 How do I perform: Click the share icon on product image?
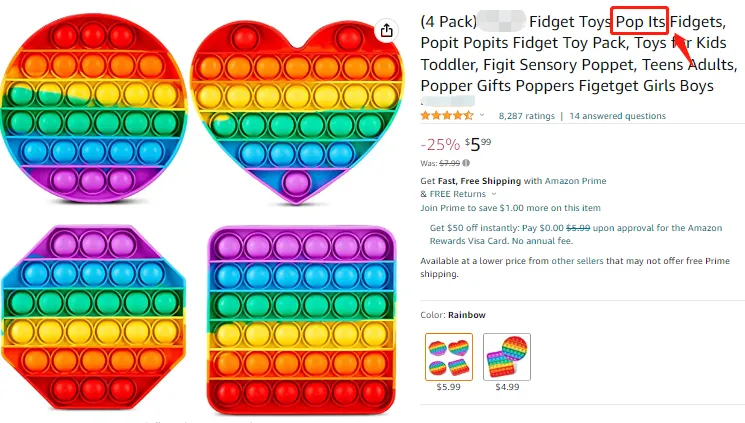click(x=387, y=30)
